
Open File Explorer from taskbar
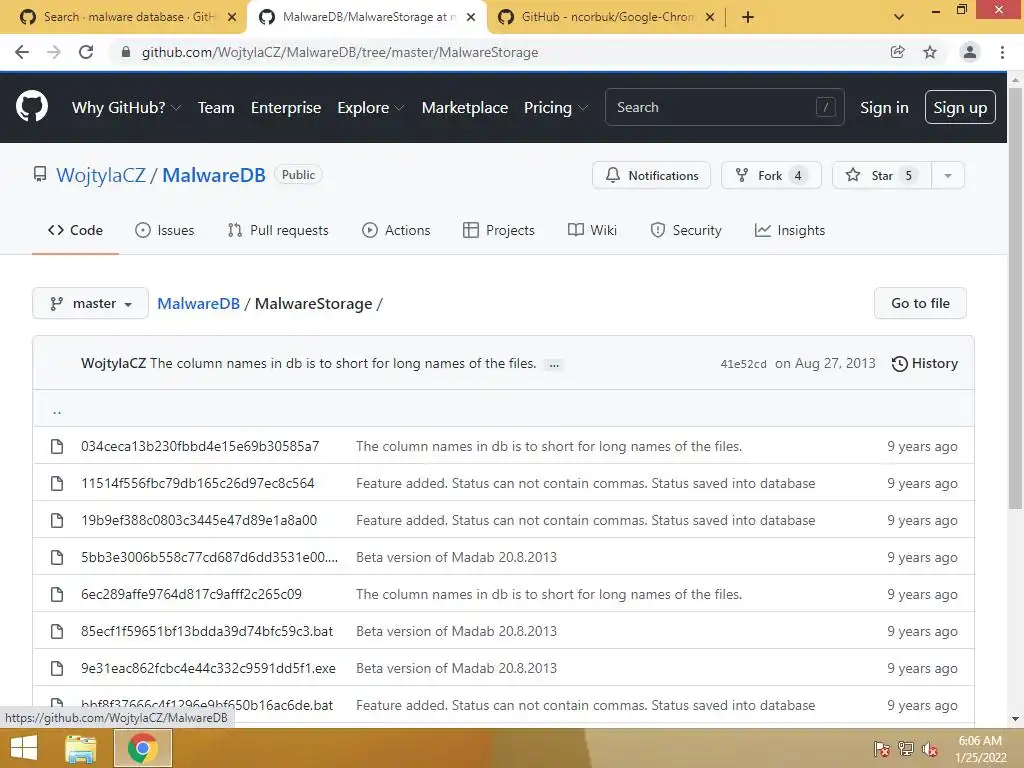(81, 748)
